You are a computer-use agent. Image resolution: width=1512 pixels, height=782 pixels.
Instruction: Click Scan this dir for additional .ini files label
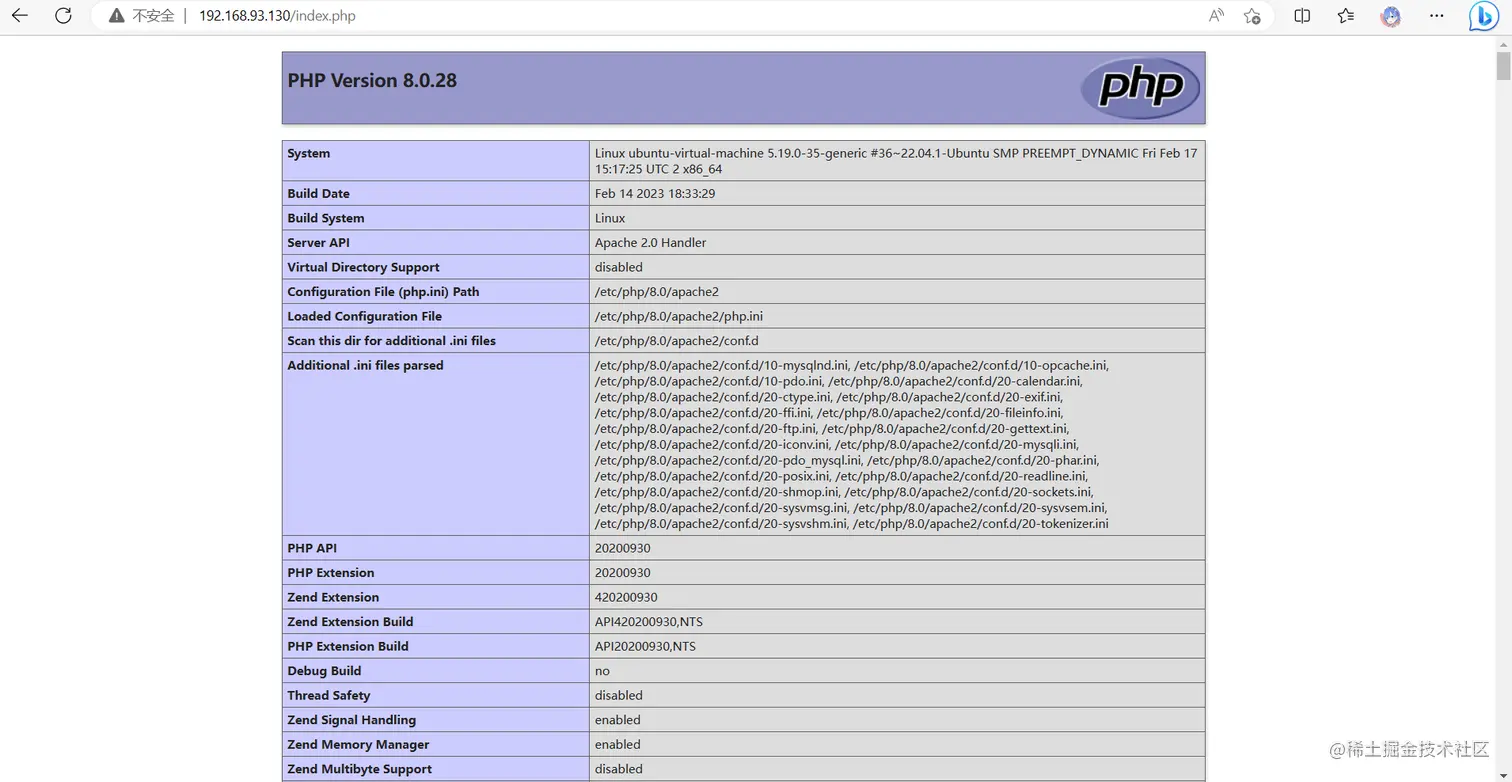[x=391, y=340]
